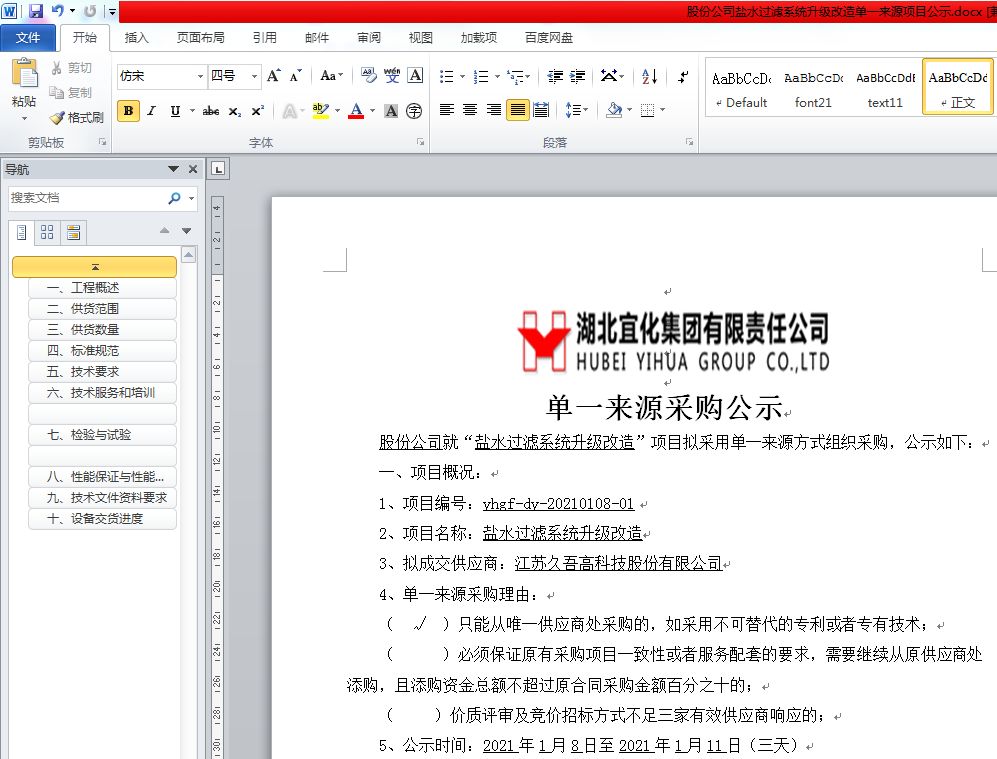
Task: Select the Format Painter (格式刷)
Action: [77, 118]
